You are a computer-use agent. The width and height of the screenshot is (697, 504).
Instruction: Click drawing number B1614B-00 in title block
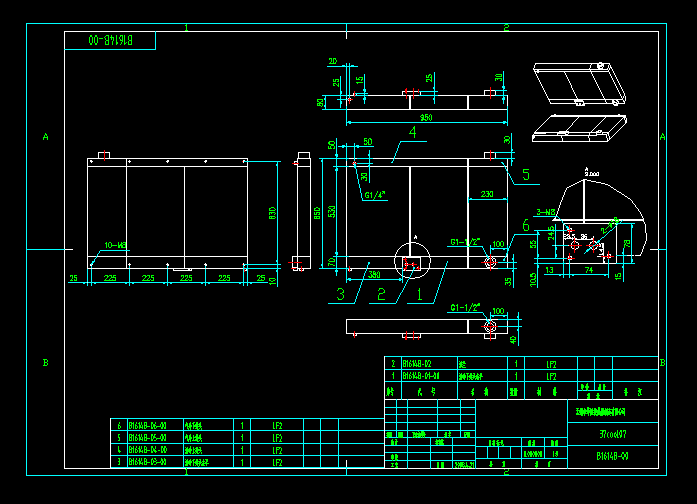[x=612, y=456]
